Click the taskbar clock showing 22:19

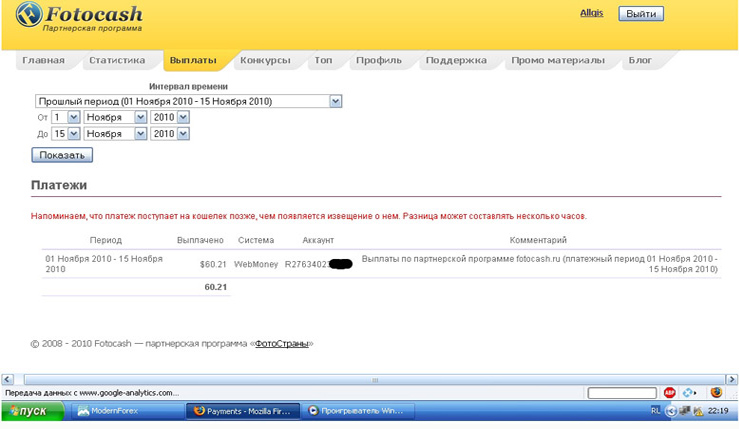[x=718, y=411]
